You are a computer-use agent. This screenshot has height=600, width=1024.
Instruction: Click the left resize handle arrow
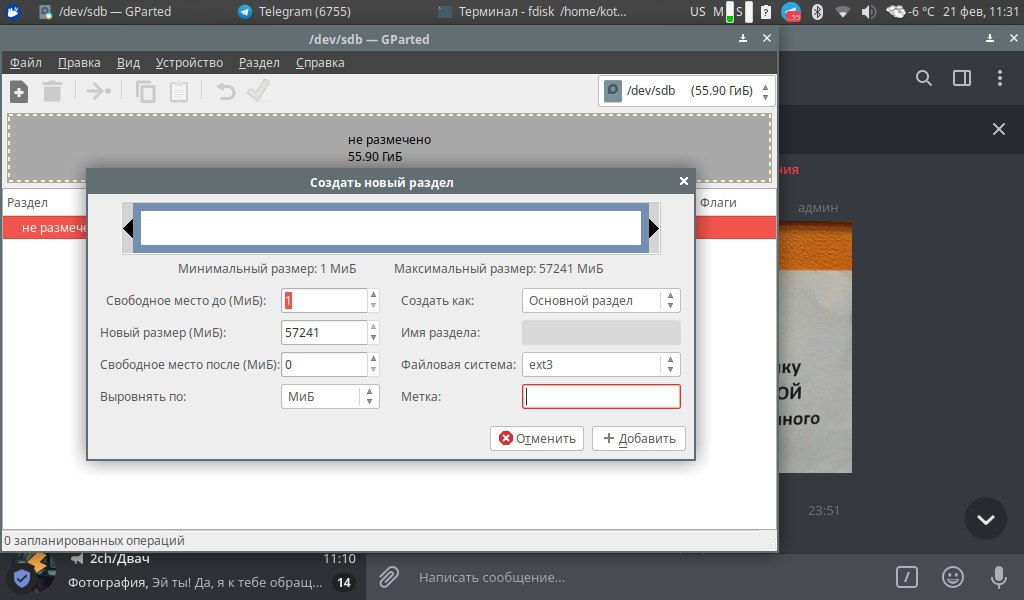click(x=128, y=228)
